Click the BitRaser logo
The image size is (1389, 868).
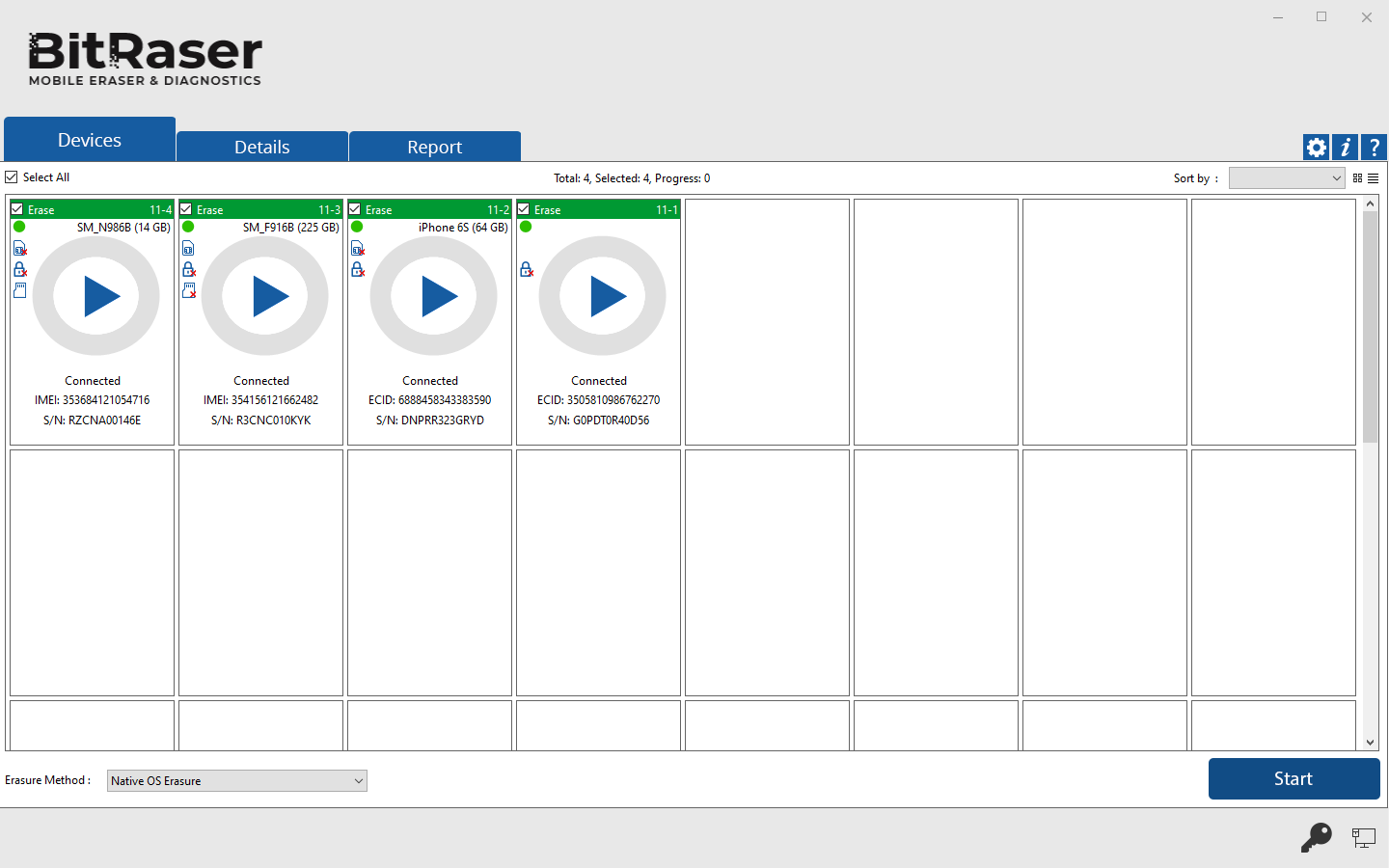pos(145,59)
